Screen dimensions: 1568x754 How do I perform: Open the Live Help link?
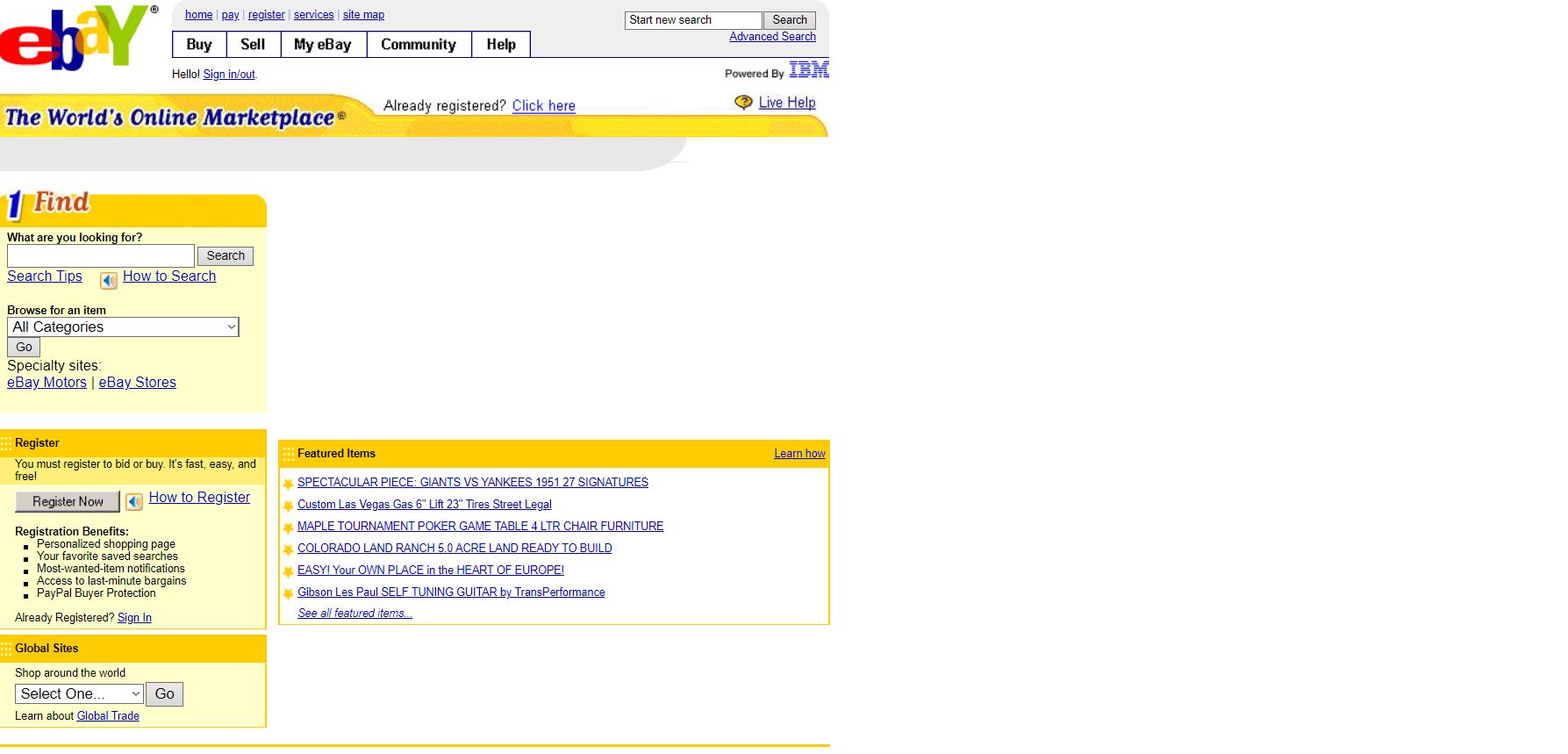pyautogui.click(x=787, y=103)
